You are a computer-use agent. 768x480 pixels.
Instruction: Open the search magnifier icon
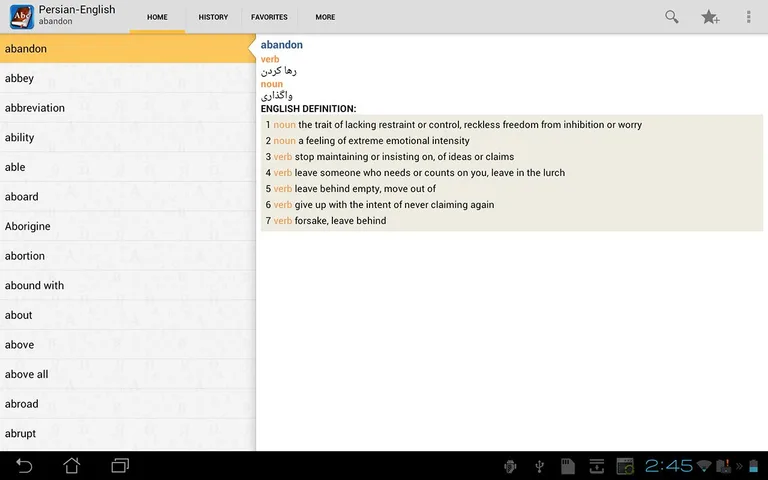672,17
